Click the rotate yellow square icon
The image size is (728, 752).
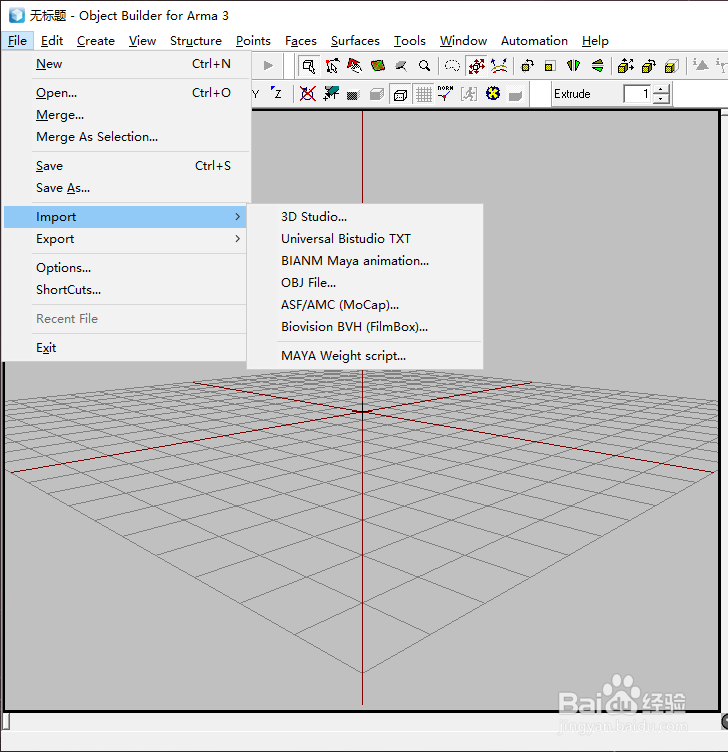point(528,66)
